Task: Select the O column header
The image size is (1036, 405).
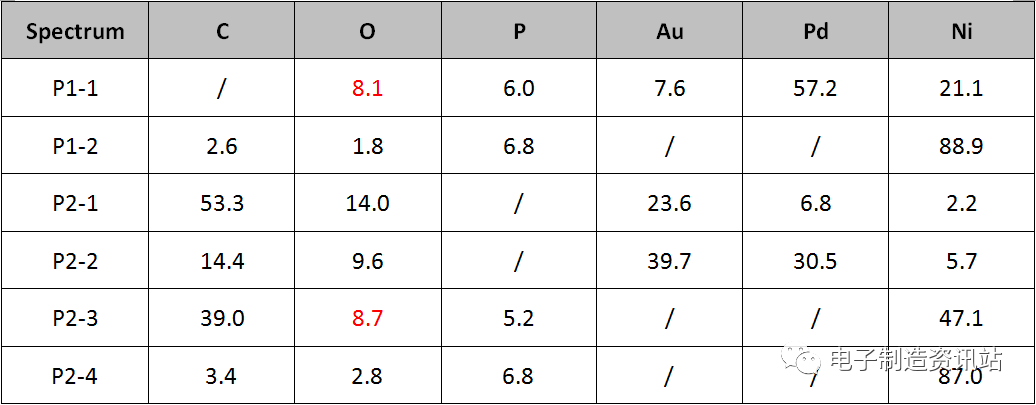Action: coord(367,30)
